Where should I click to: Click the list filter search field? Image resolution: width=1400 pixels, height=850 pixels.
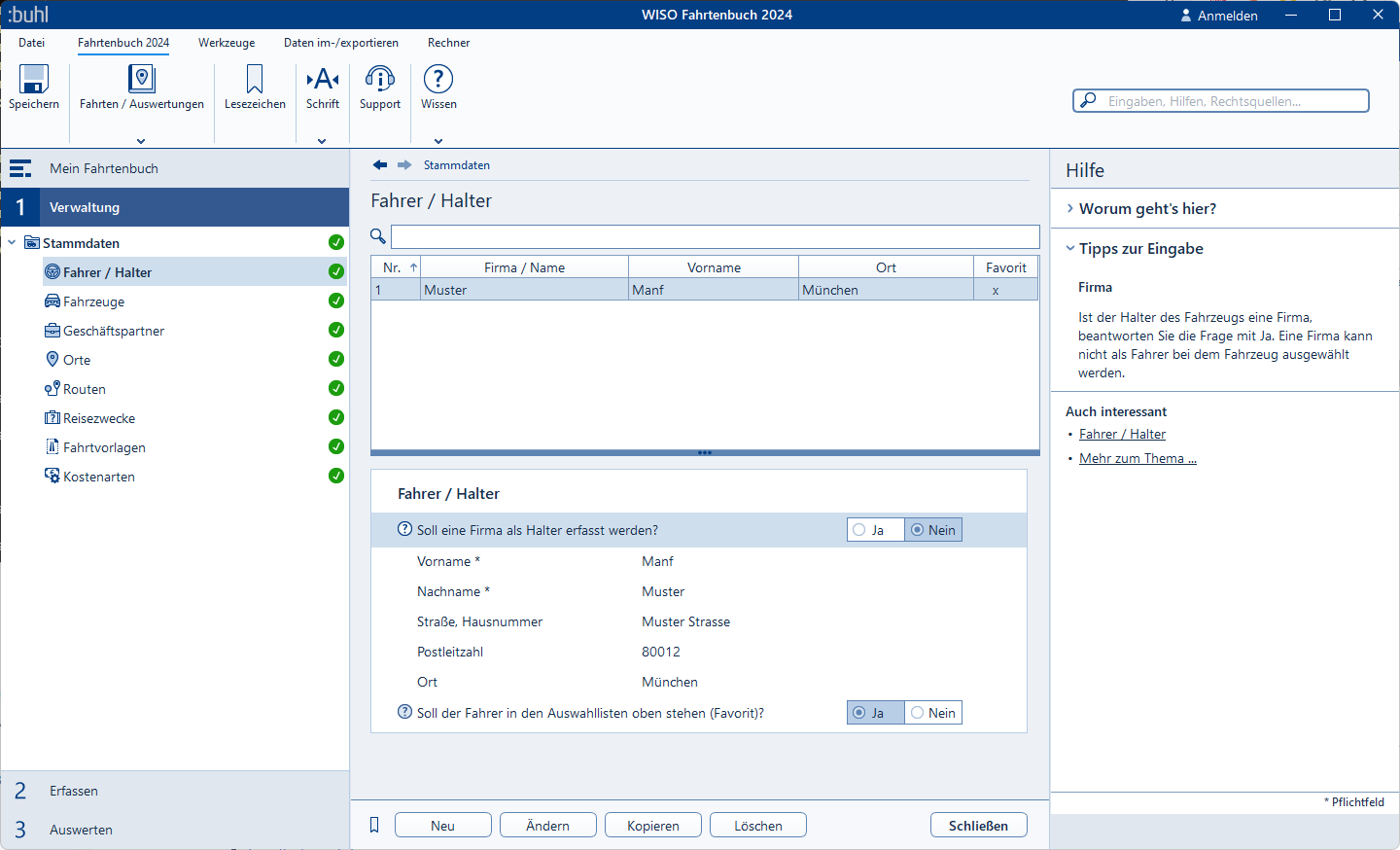(716, 236)
